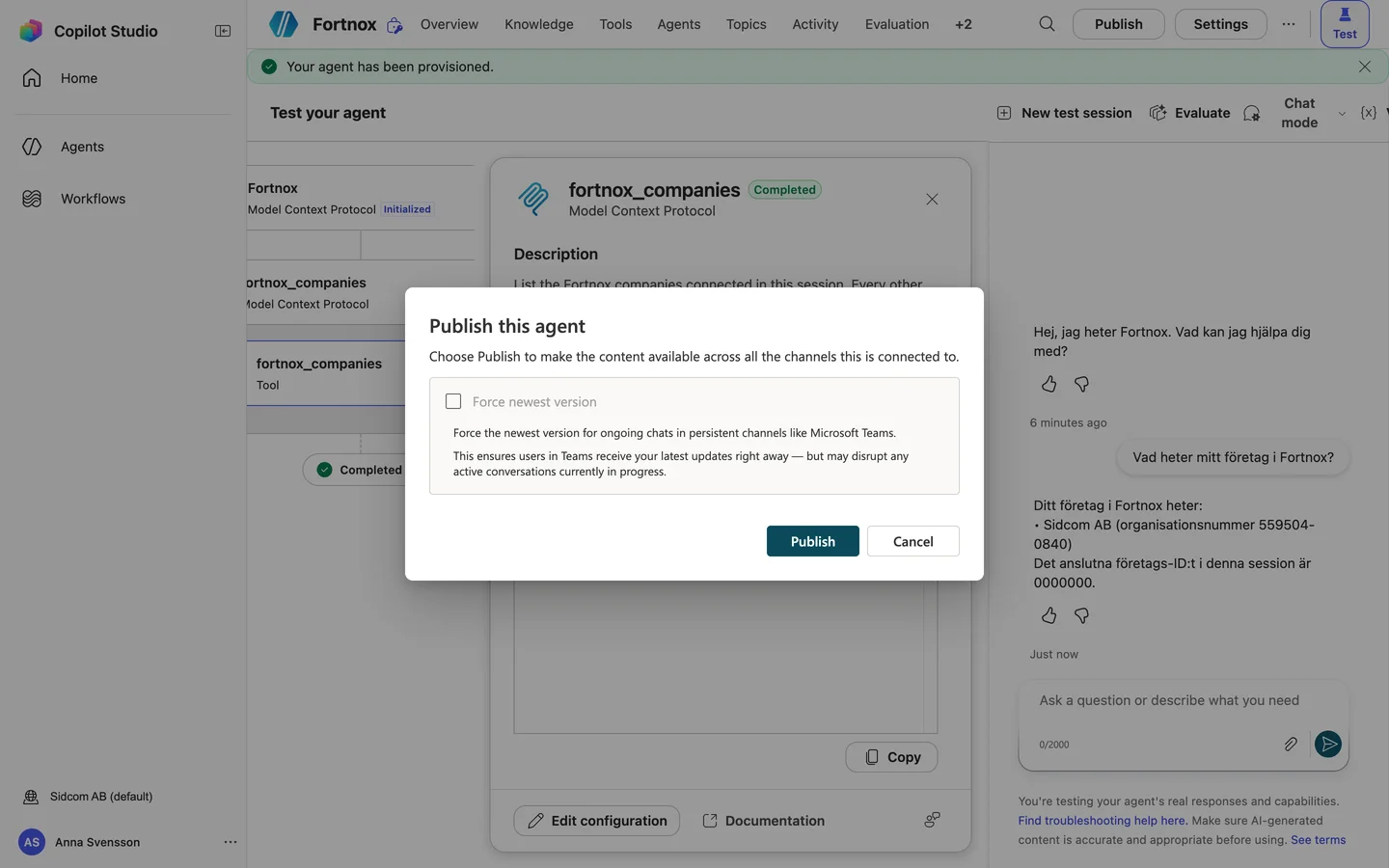Click the top bar Publish button

coord(1118,24)
